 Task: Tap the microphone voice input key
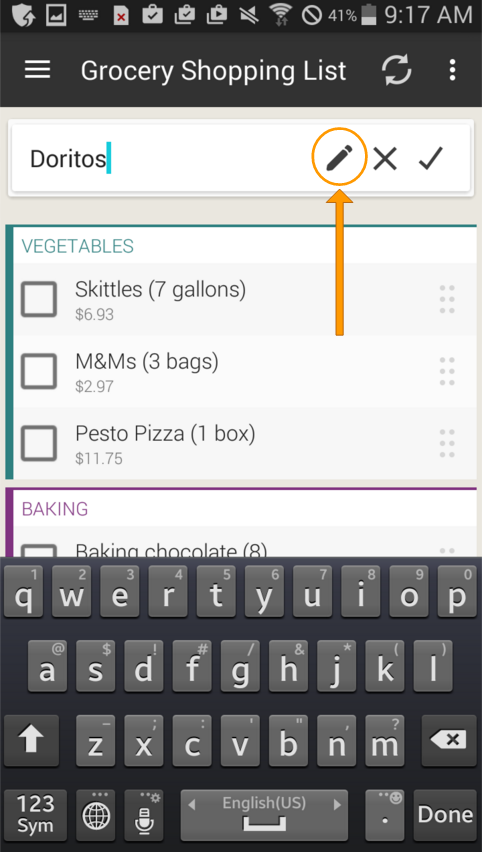[x=144, y=815]
